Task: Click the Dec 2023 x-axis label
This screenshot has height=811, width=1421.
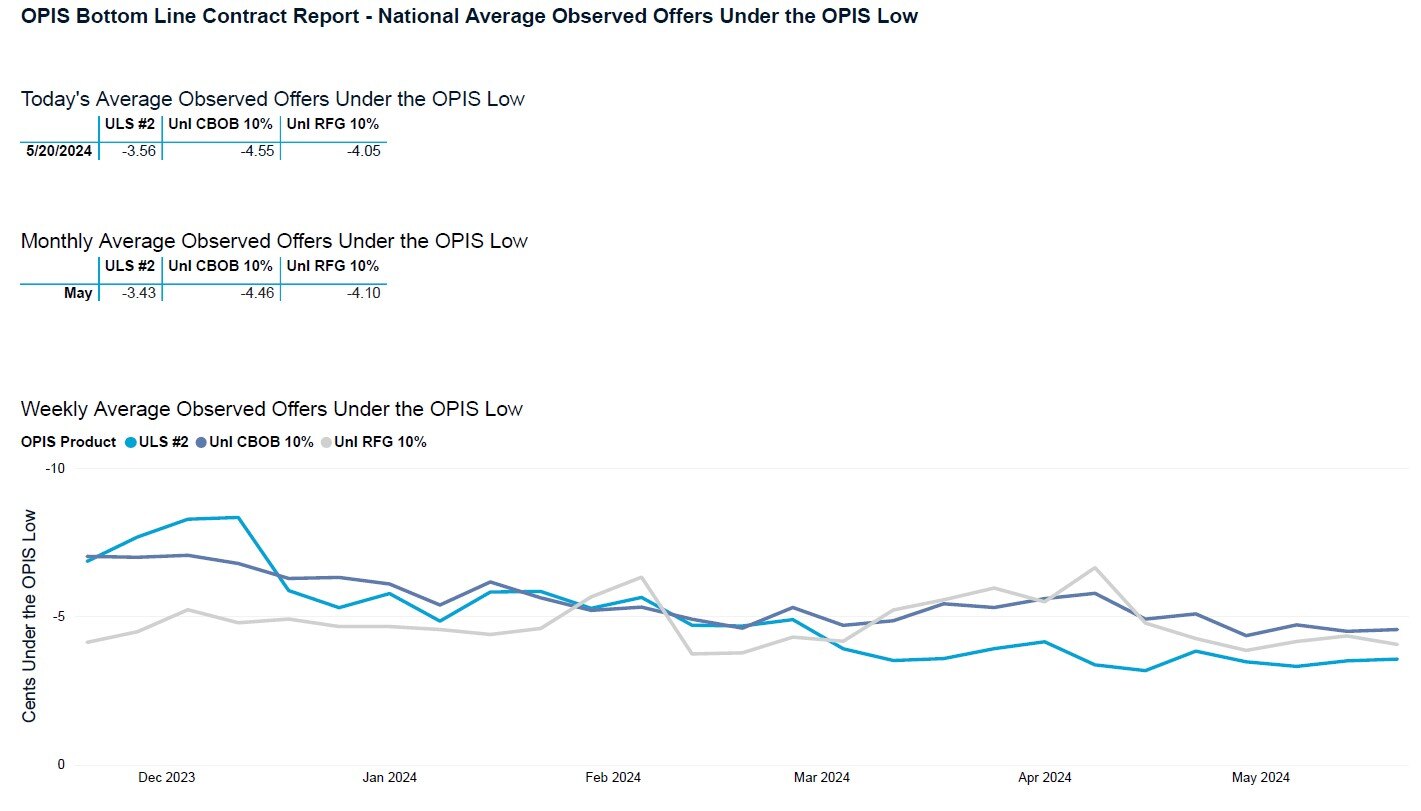Action: click(x=166, y=778)
